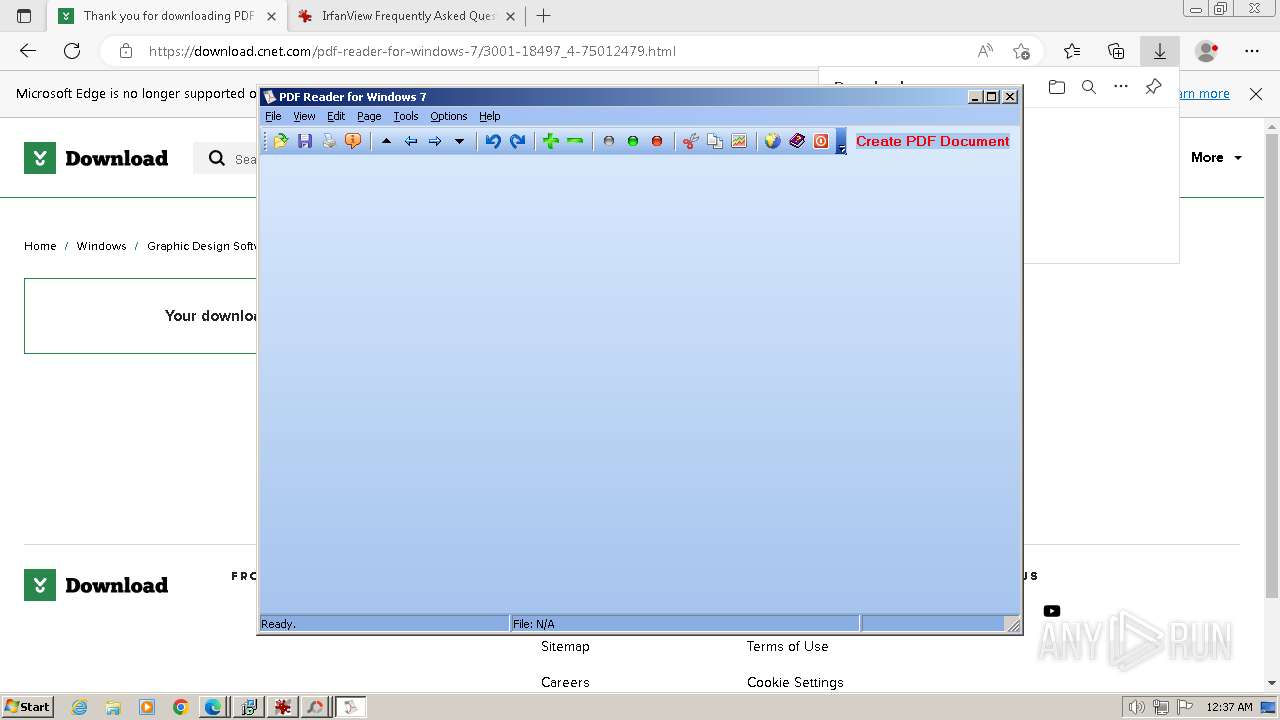Click the green circle toolbar button
This screenshot has height=720, width=1280.
pyautogui.click(x=633, y=141)
